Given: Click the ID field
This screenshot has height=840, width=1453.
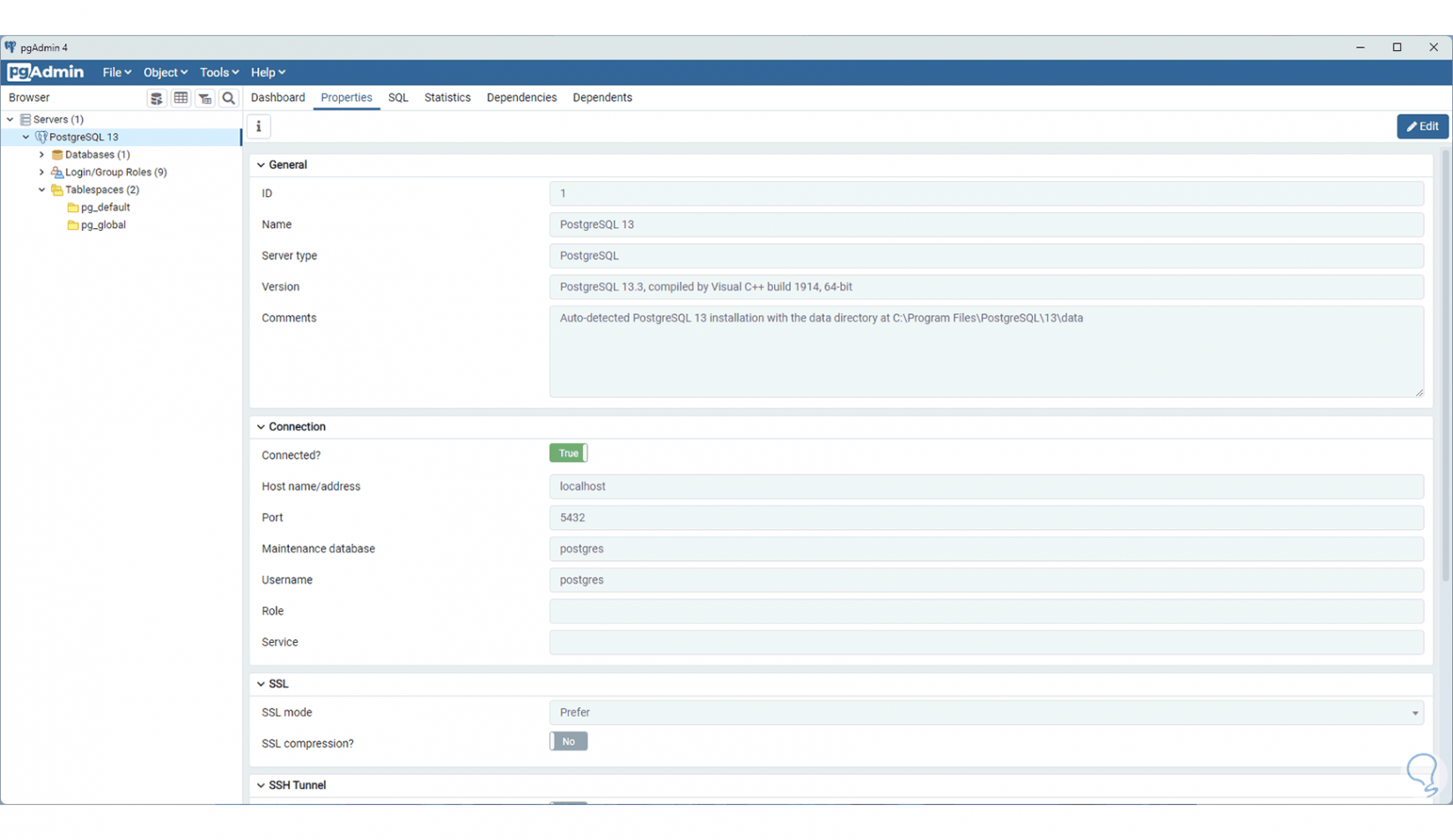Looking at the screenshot, I should point(986,194).
